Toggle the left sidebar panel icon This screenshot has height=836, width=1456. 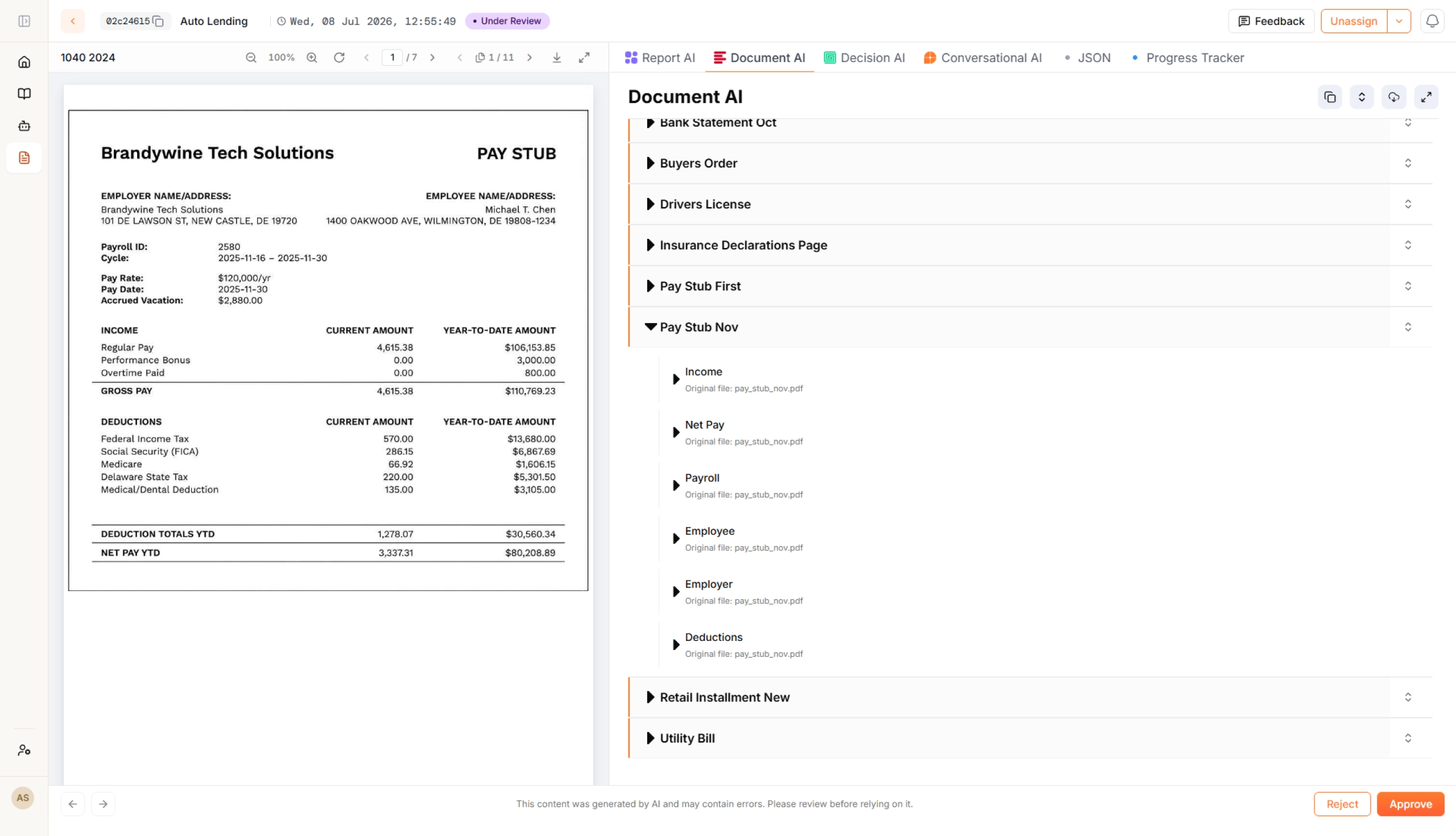tap(24, 21)
